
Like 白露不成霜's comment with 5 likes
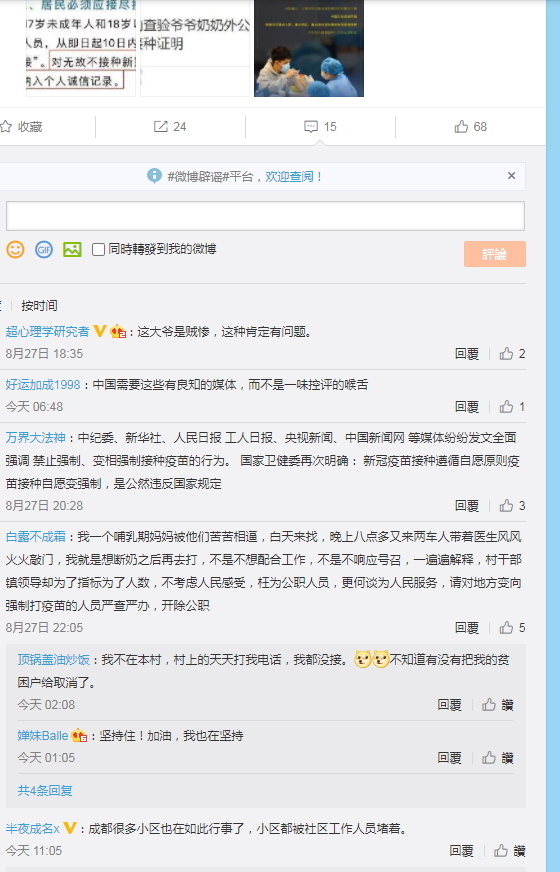[512, 628]
